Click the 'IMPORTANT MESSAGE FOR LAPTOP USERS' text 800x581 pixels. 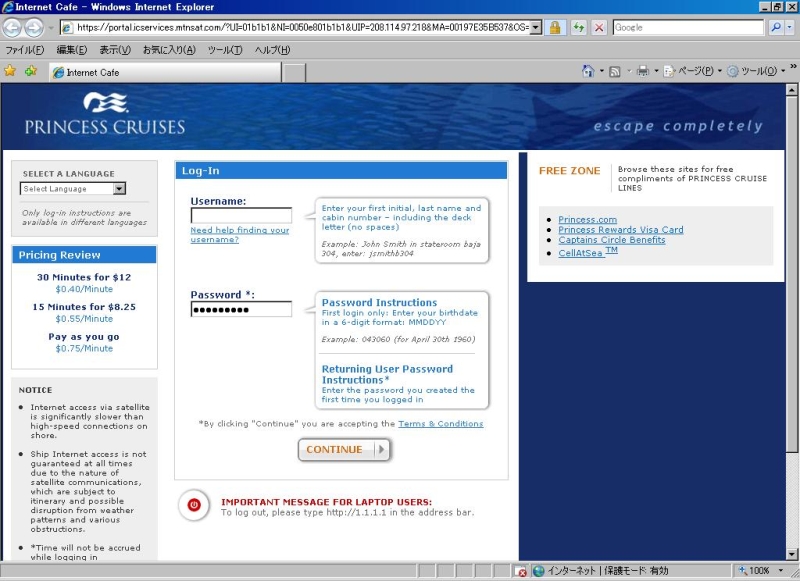(327, 502)
